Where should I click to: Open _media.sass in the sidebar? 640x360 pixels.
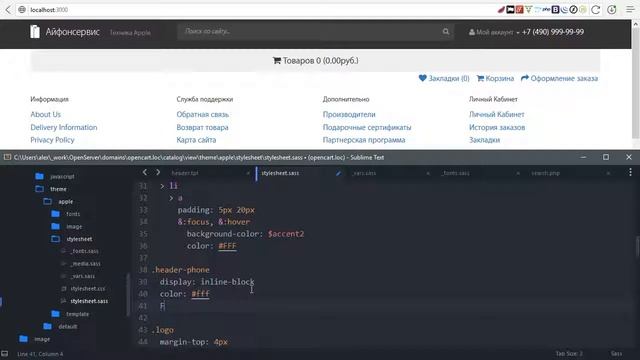pos(85,264)
